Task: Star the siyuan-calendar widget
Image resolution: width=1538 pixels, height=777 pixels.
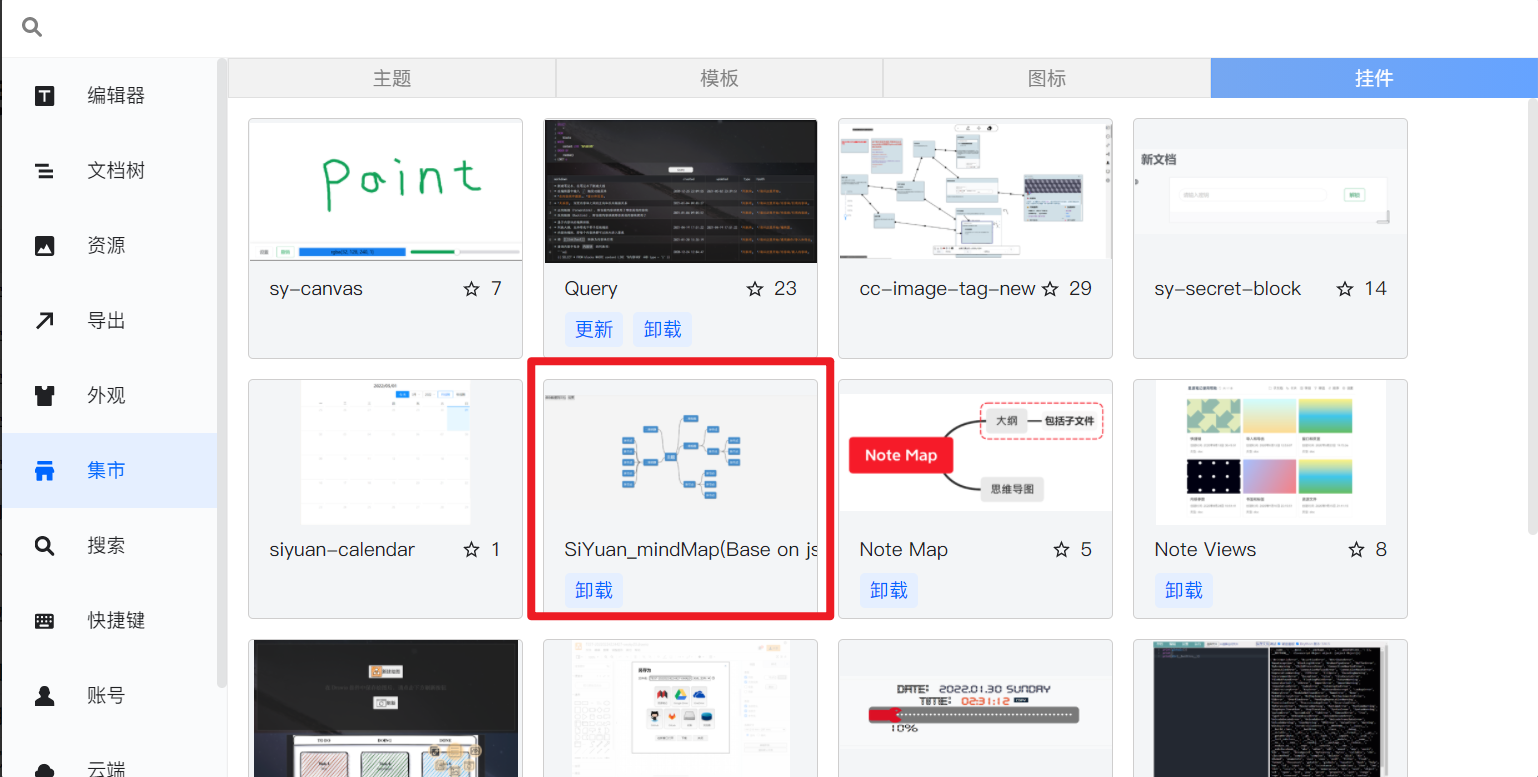Action: click(472, 550)
